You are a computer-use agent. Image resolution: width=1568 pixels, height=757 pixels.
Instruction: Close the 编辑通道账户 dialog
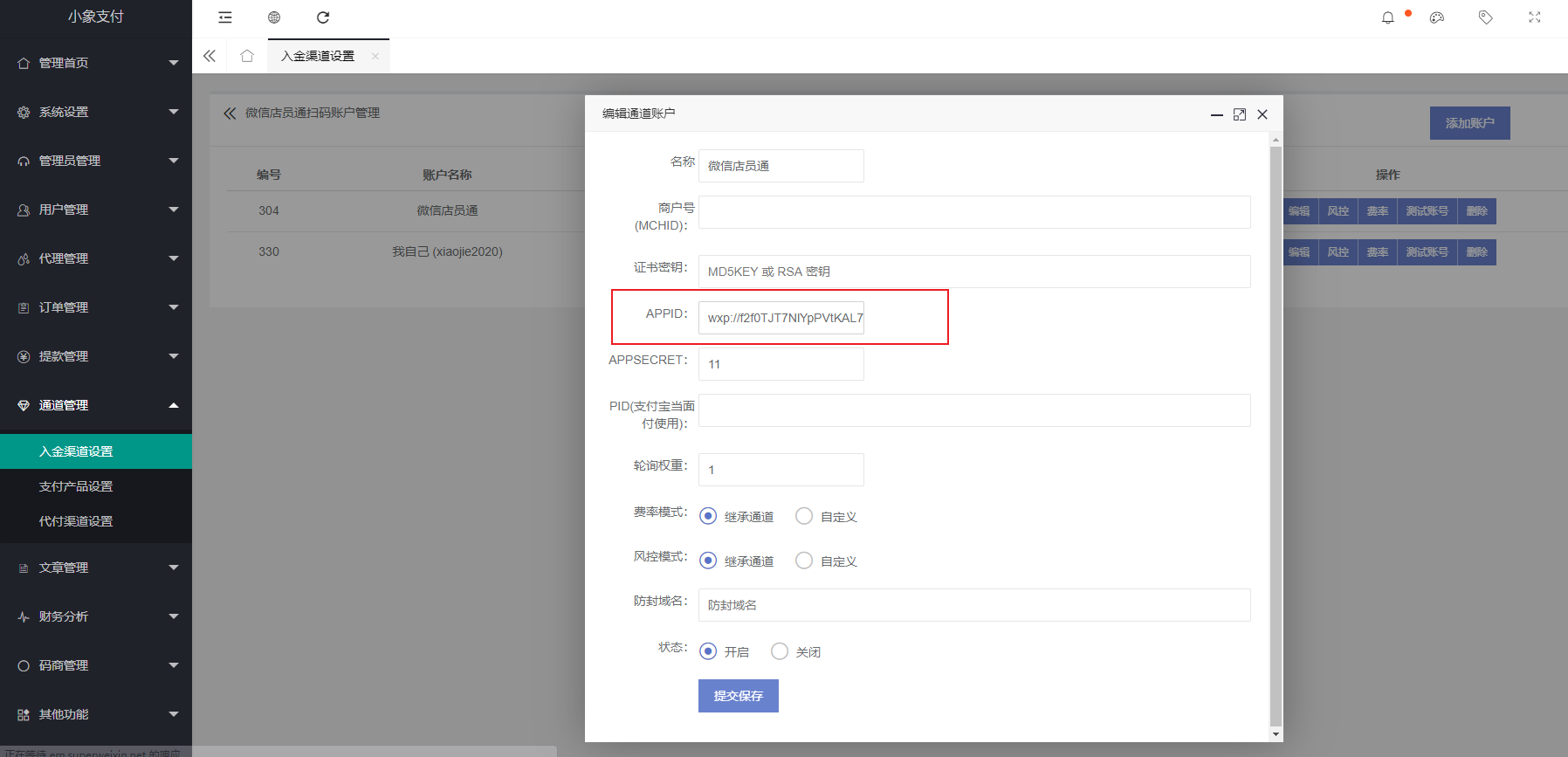pyautogui.click(x=1262, y=114)
